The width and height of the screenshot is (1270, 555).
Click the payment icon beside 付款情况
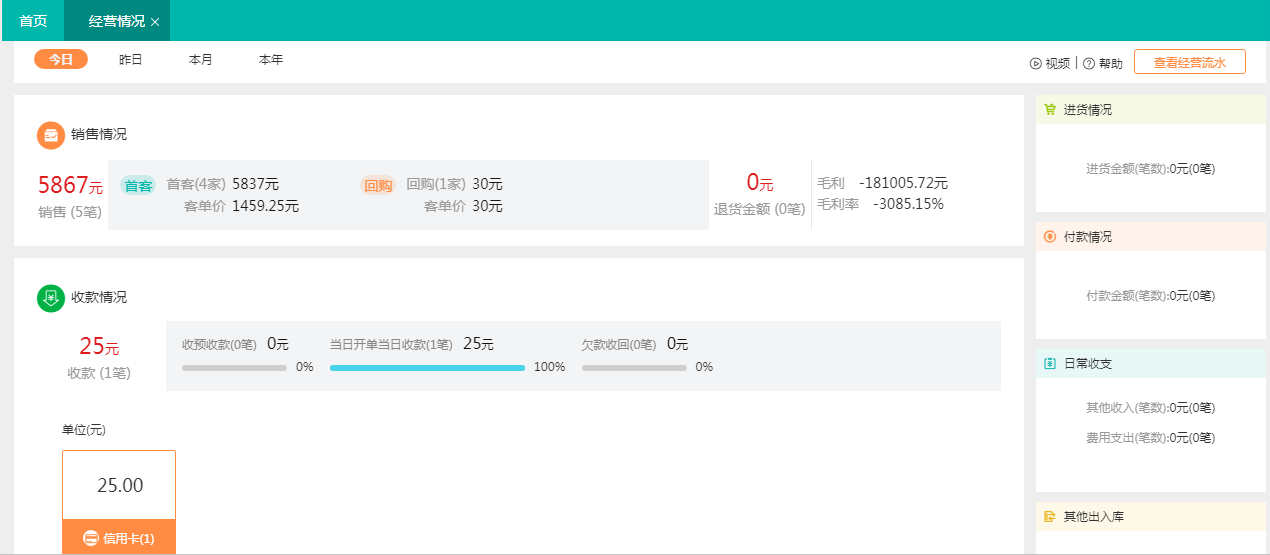pos(1050,237)
